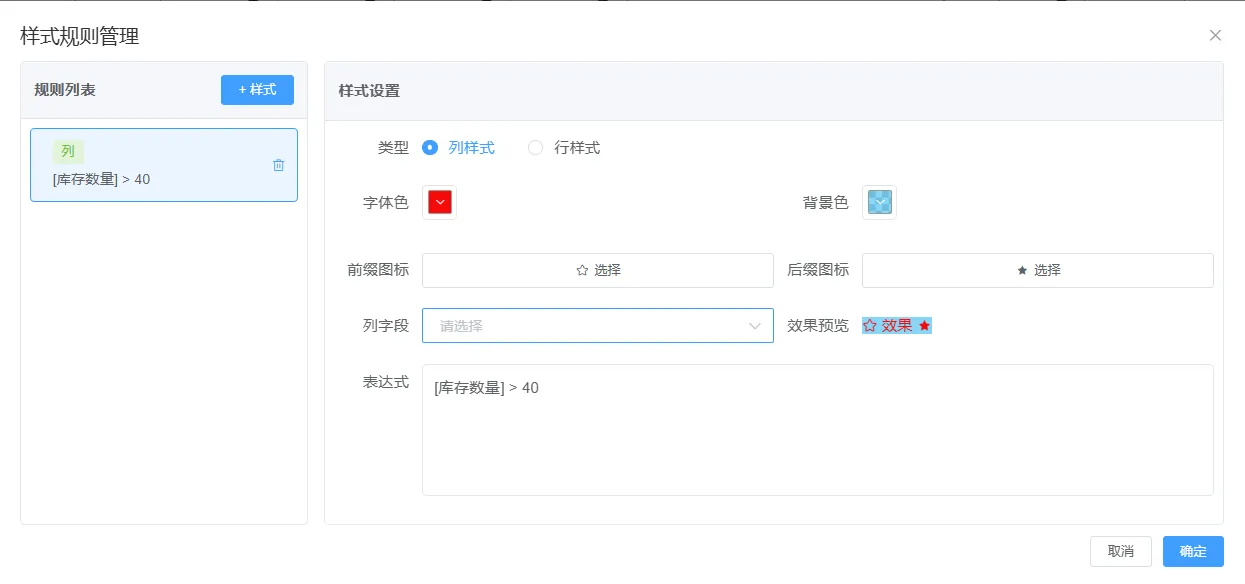Choose a 前缀图标 via 选择 button

click(598, 270)
